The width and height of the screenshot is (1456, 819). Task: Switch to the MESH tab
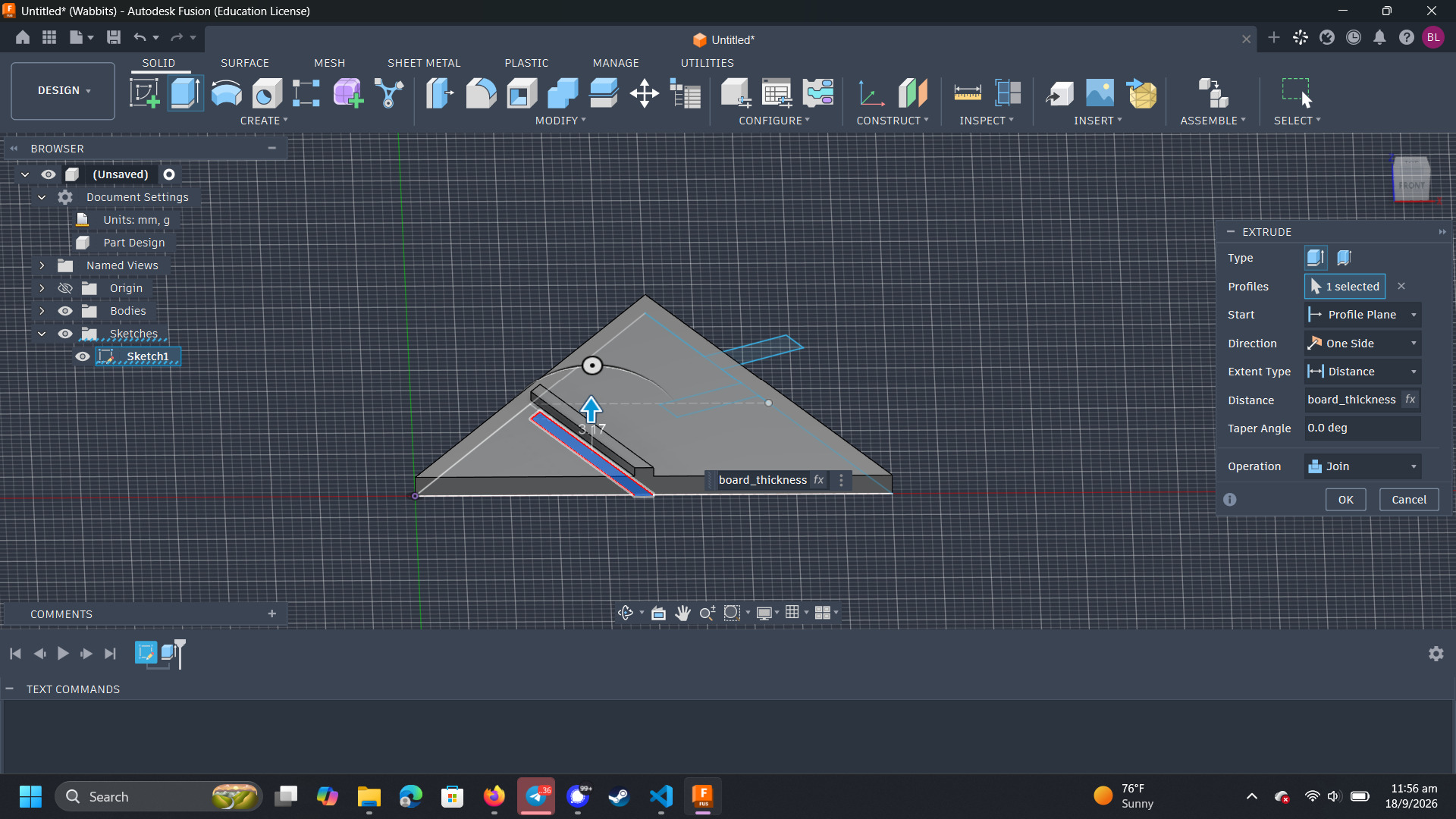330,63
